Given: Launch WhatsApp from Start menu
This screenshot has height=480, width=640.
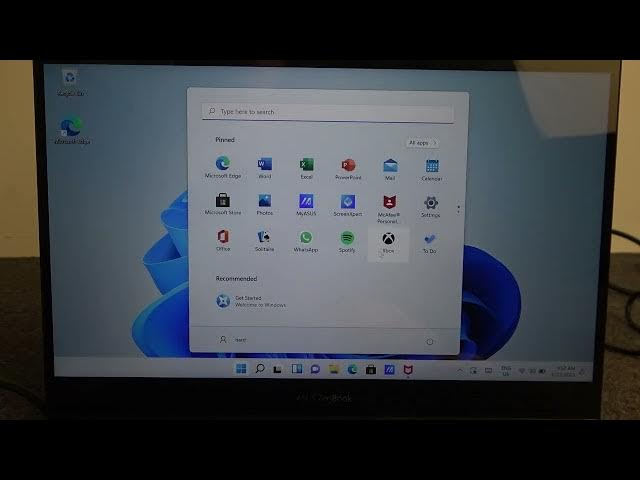Looking at the screenshot, I should click(306, 242).
